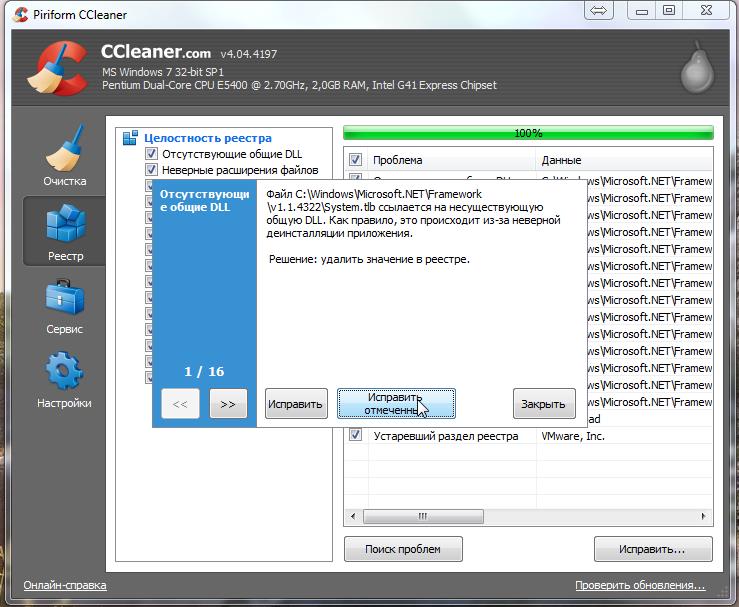This screenshot has height=607, width=739.
Task: Uncheck the Неверные расширения файлов checkbox
Action: [152, 170]
